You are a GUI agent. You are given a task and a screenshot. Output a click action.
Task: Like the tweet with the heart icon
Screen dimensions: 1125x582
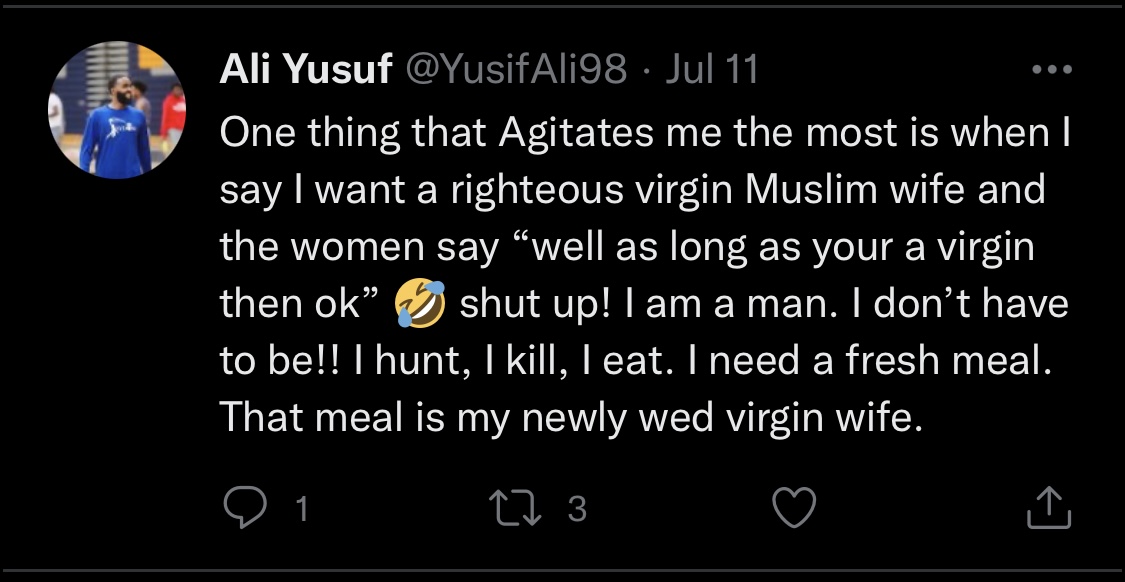[x=796, y=509]
